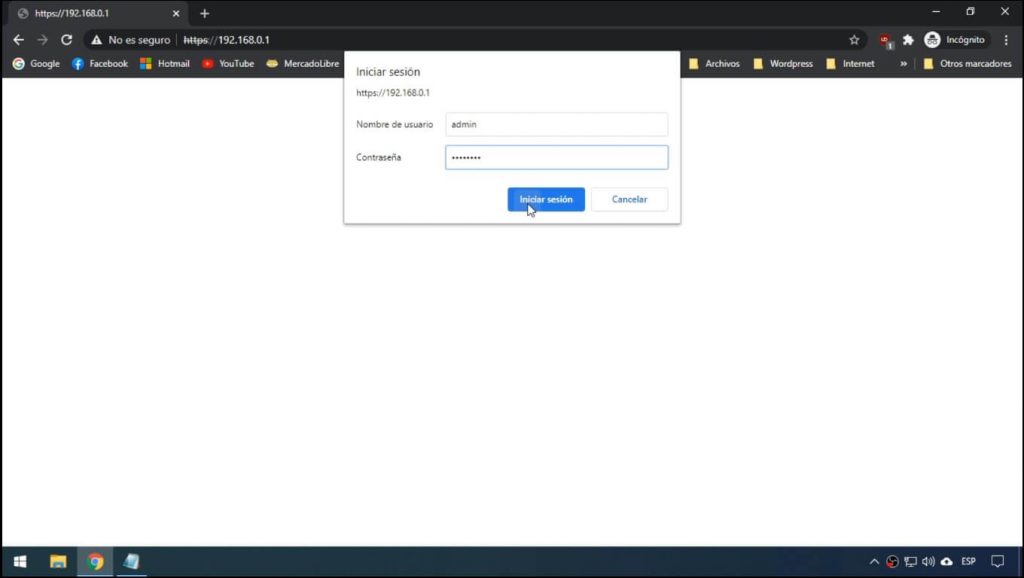
Task: Open Chrome's three-dot menu
Action: [x=1006, y=39]
